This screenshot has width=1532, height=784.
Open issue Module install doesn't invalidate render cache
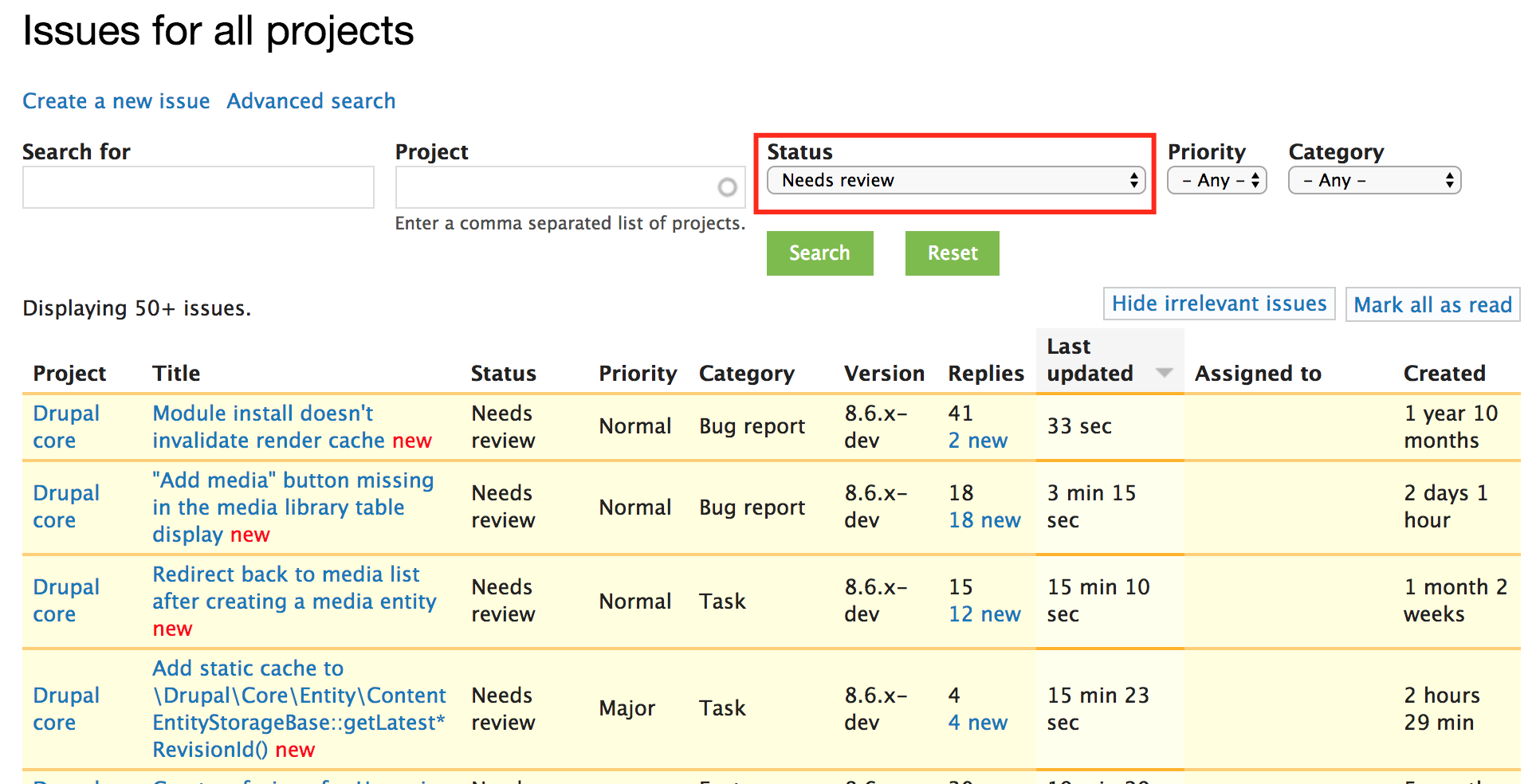click(269, 427)
